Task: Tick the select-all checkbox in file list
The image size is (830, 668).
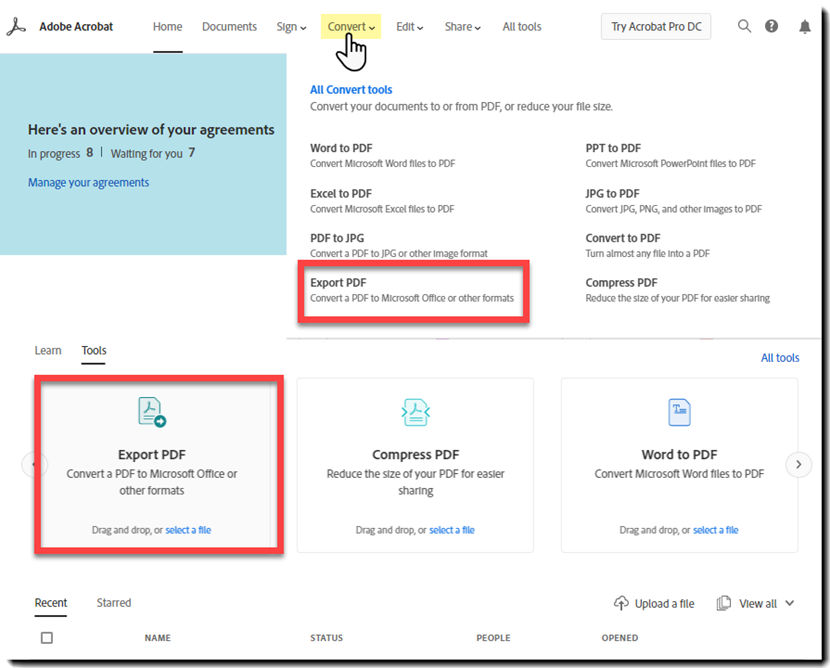Action: coord(47,638)
